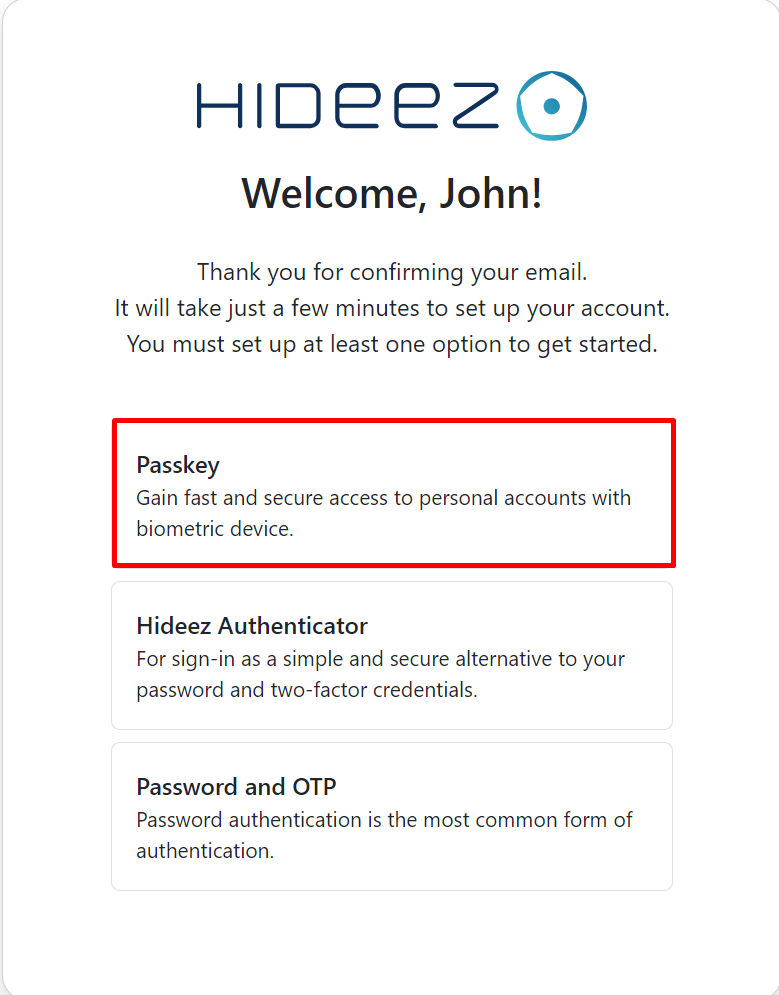779x995 pixels.
Task: Click "Thank you for confirming your email" text
Action: [392, 272]
